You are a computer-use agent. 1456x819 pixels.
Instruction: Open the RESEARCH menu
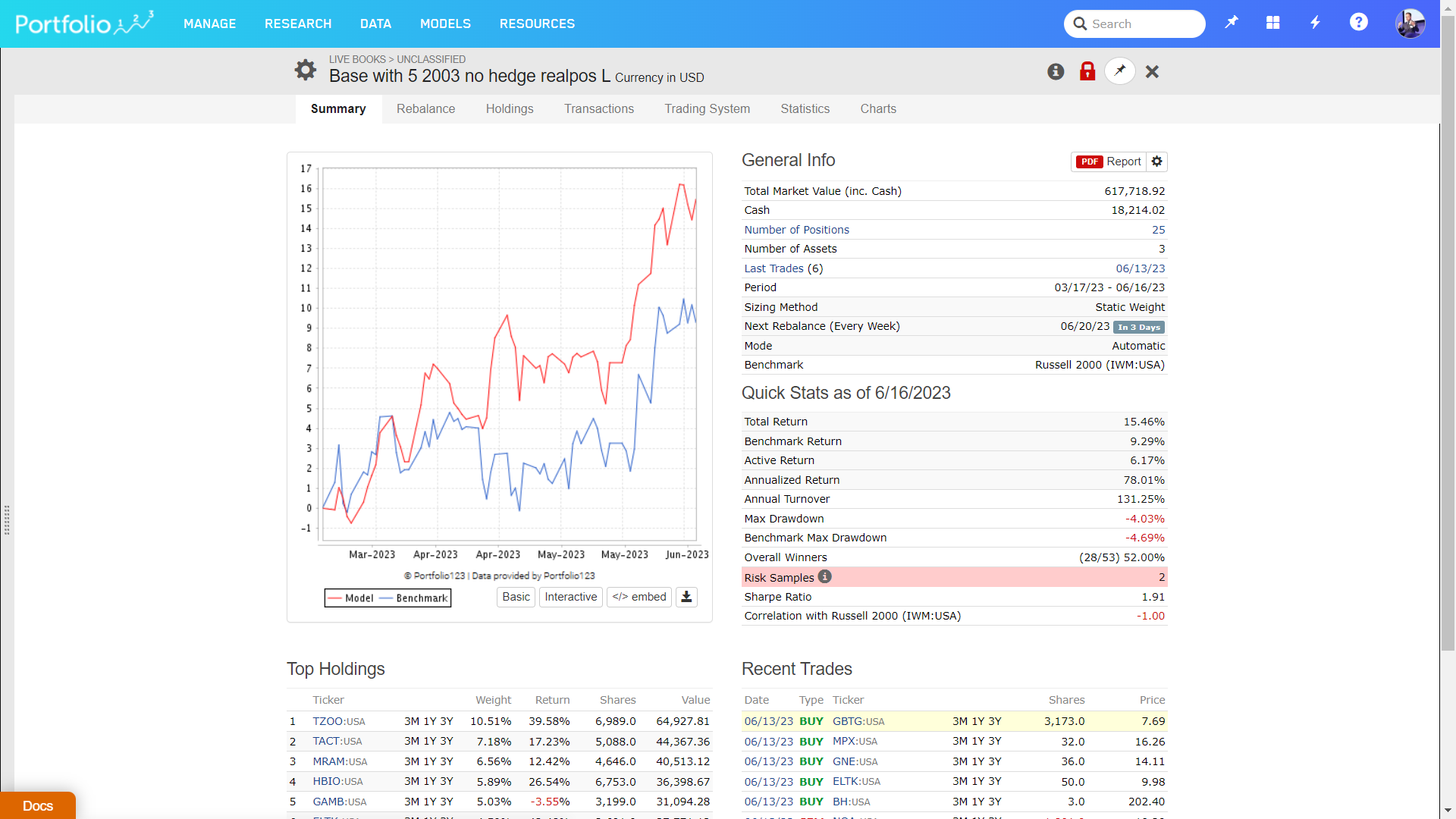[298, 24]
